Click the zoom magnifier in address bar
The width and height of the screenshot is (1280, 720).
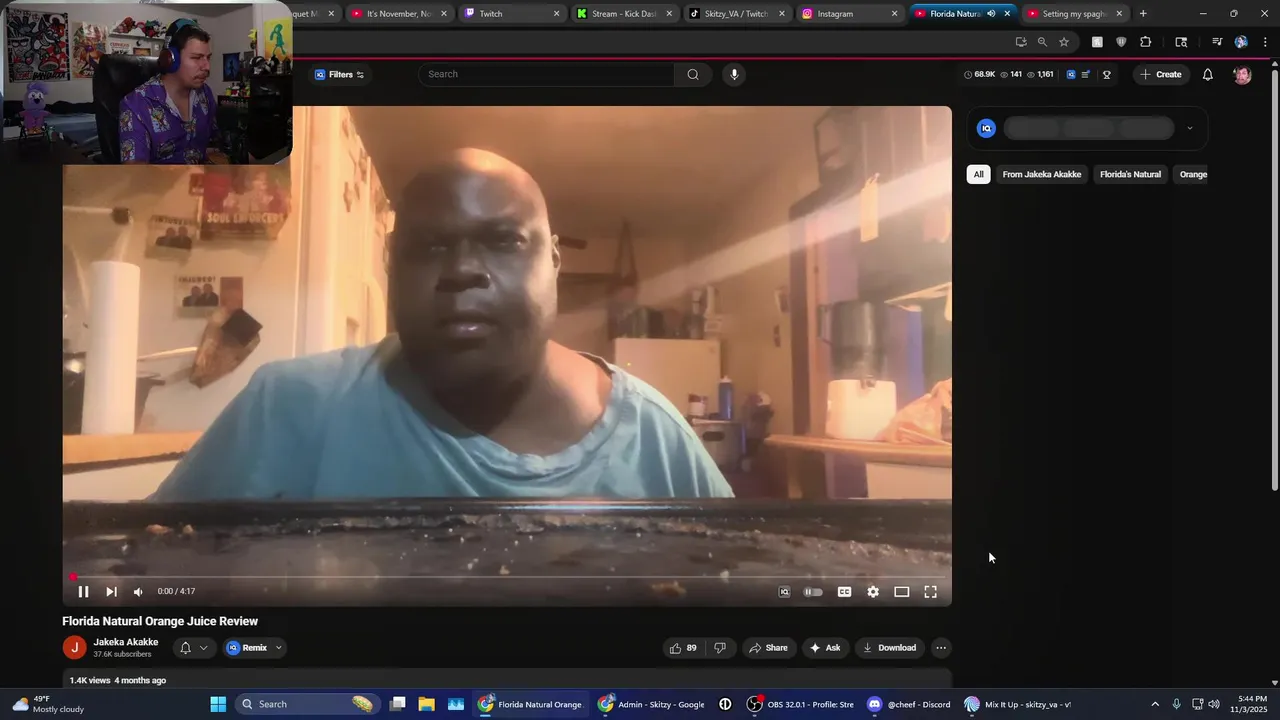[x=1042, y=42]
